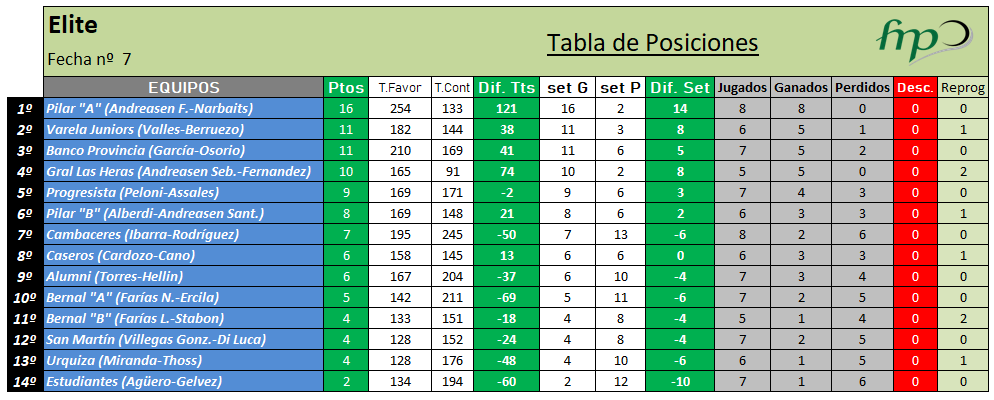
Task: Click the Varela Juniors team cell
Action: coord(146,129)
